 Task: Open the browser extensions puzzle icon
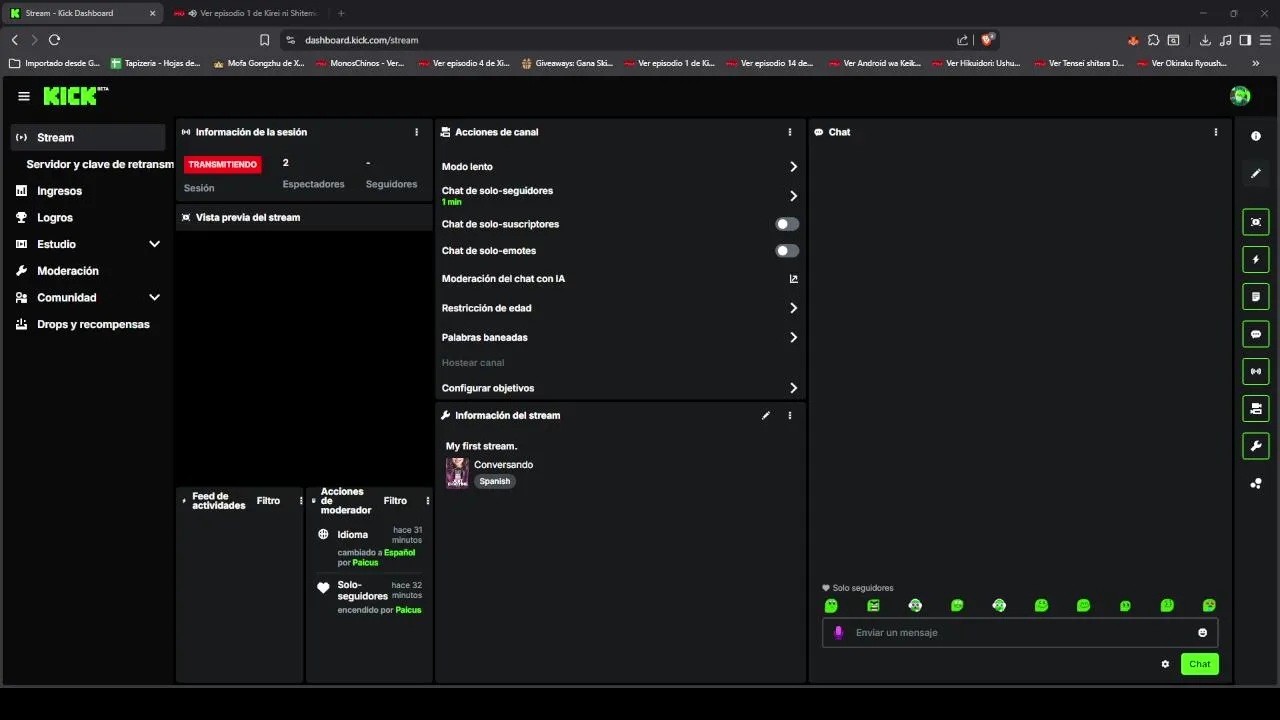click(1153, 40)
